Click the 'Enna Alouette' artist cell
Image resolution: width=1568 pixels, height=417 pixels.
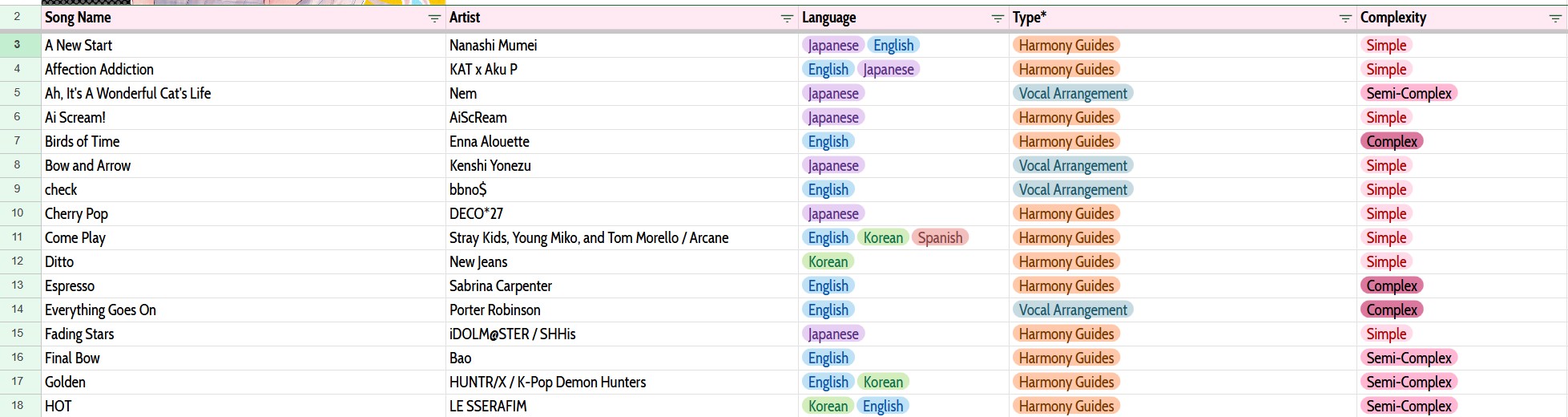622,142
